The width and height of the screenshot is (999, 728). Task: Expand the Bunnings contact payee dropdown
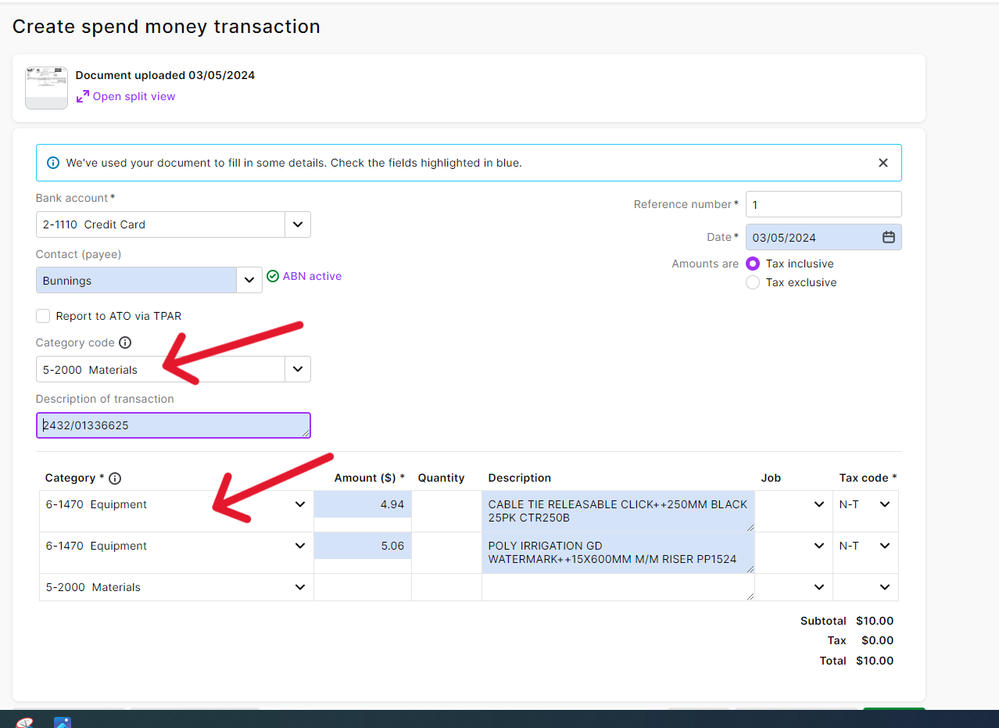[x=249, y=281]
